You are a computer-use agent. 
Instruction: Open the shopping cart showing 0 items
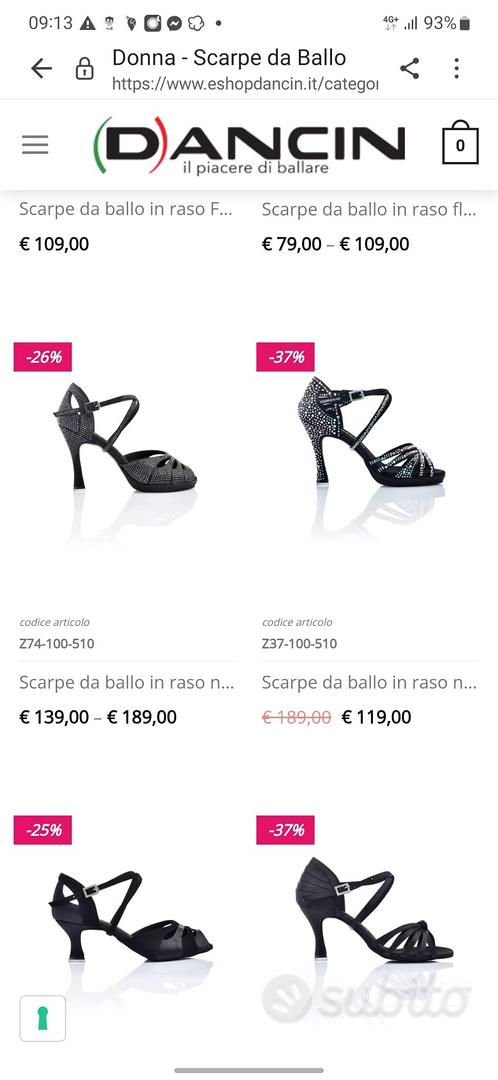[460, 143]
